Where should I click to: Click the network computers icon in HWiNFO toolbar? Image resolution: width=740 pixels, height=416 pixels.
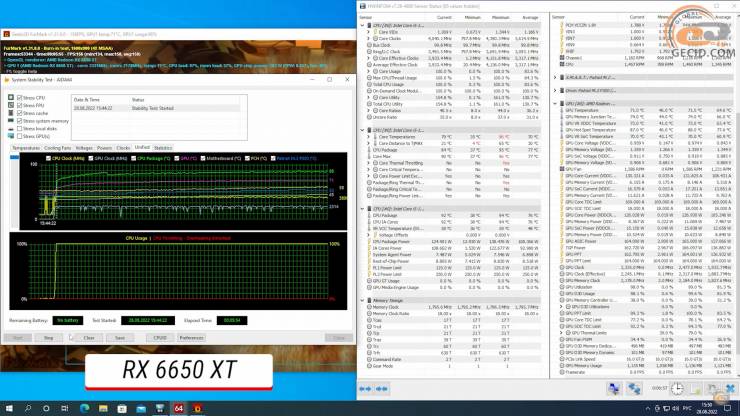614,389
